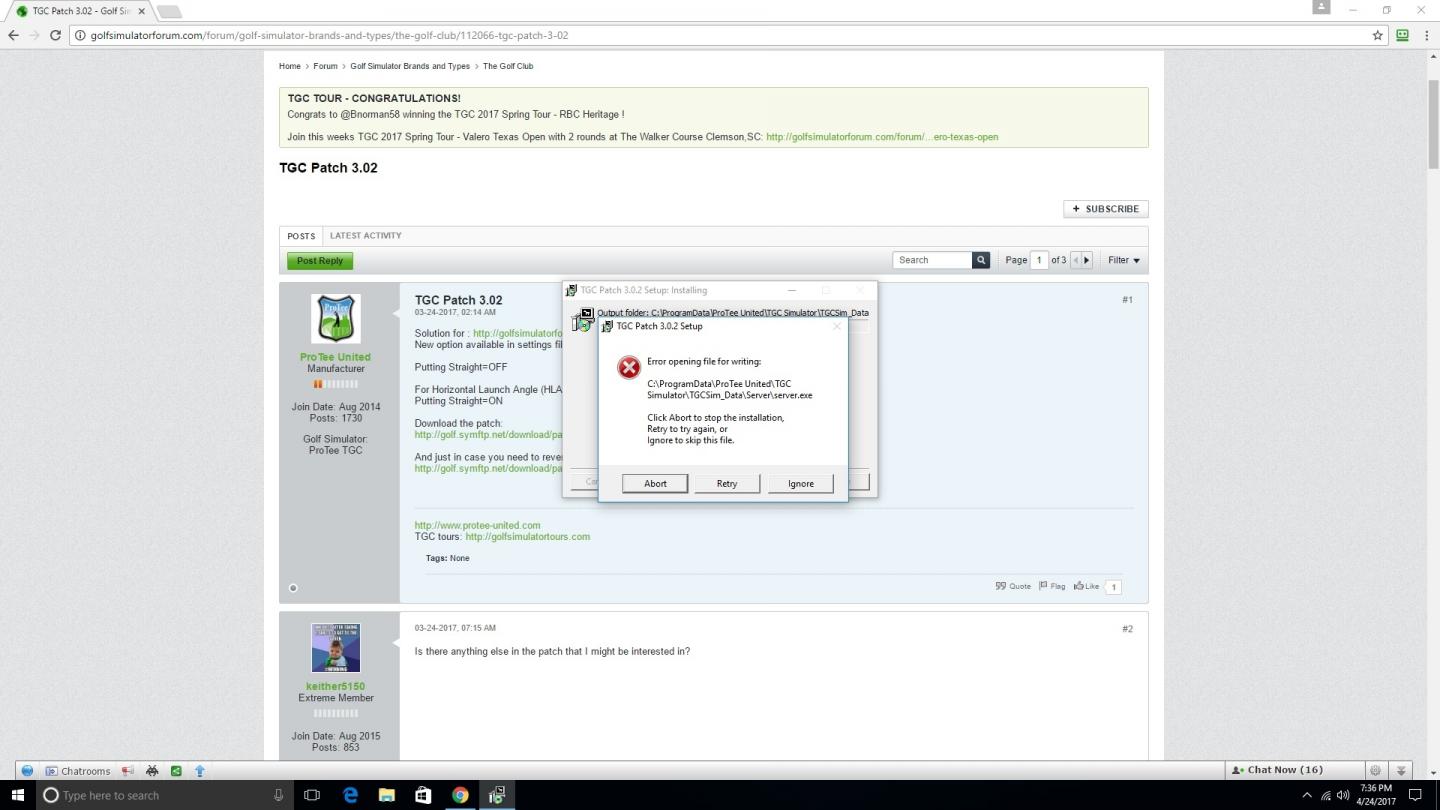Click the green share icon in chat bar
The height and width of the screenshot is (810, 1440).
point(176,771)
